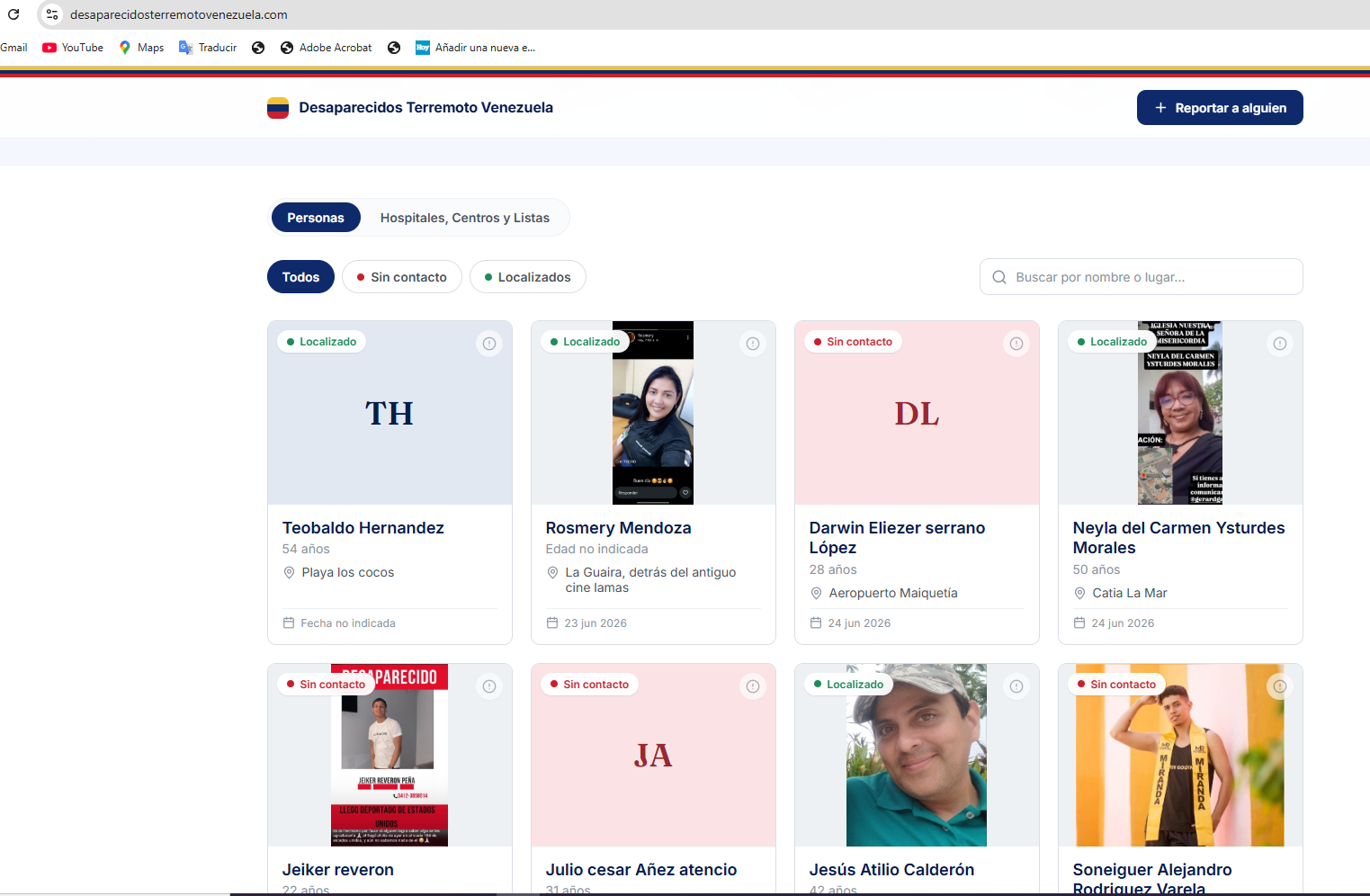Click the Desaparecidos Terremoto Venezuela site title
1370x896 pixels.
click(426, 108)
